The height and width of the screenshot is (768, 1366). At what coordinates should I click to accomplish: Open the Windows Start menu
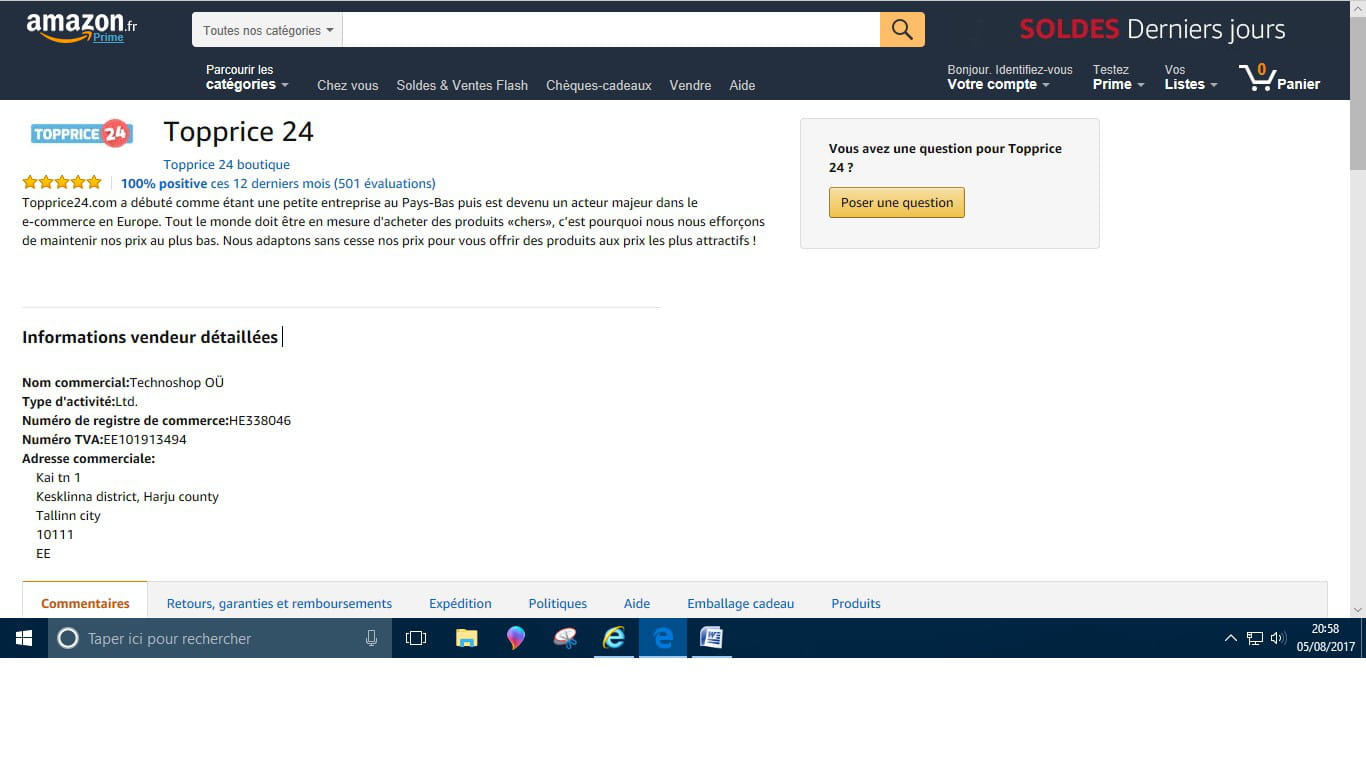coord(24,638)
